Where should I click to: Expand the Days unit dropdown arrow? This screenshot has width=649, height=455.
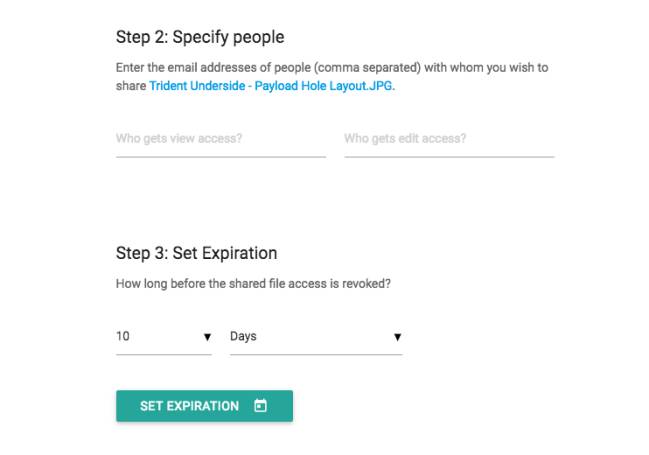pyautogui.click(x=397, y=337)
